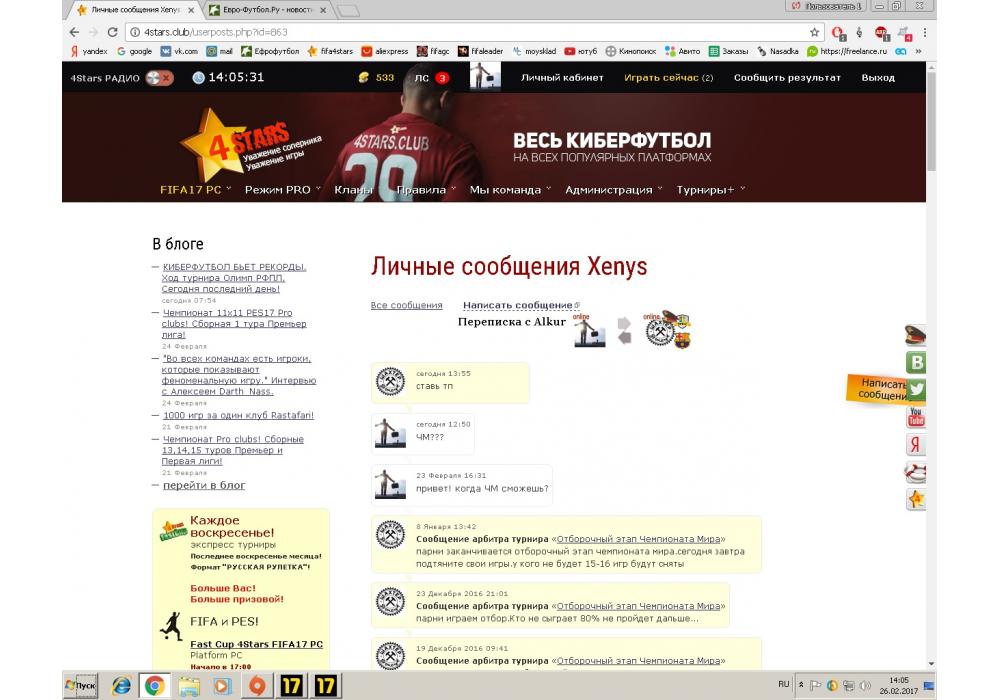
Task: Expand the Режим PRO menu
Action: pyautogui.click(x=281, y=190)
